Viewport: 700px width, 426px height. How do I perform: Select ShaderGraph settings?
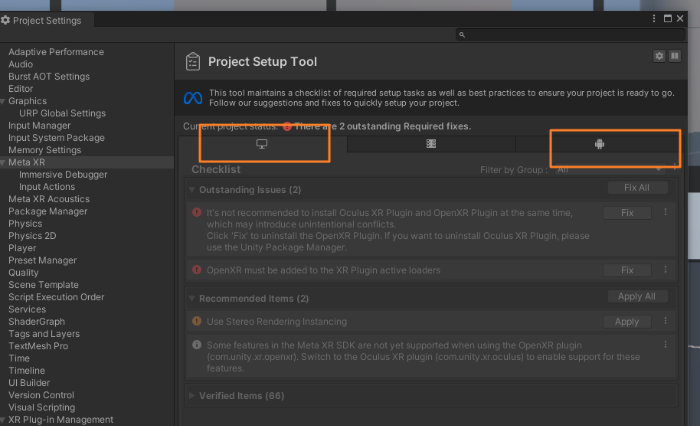pos(37,322)
